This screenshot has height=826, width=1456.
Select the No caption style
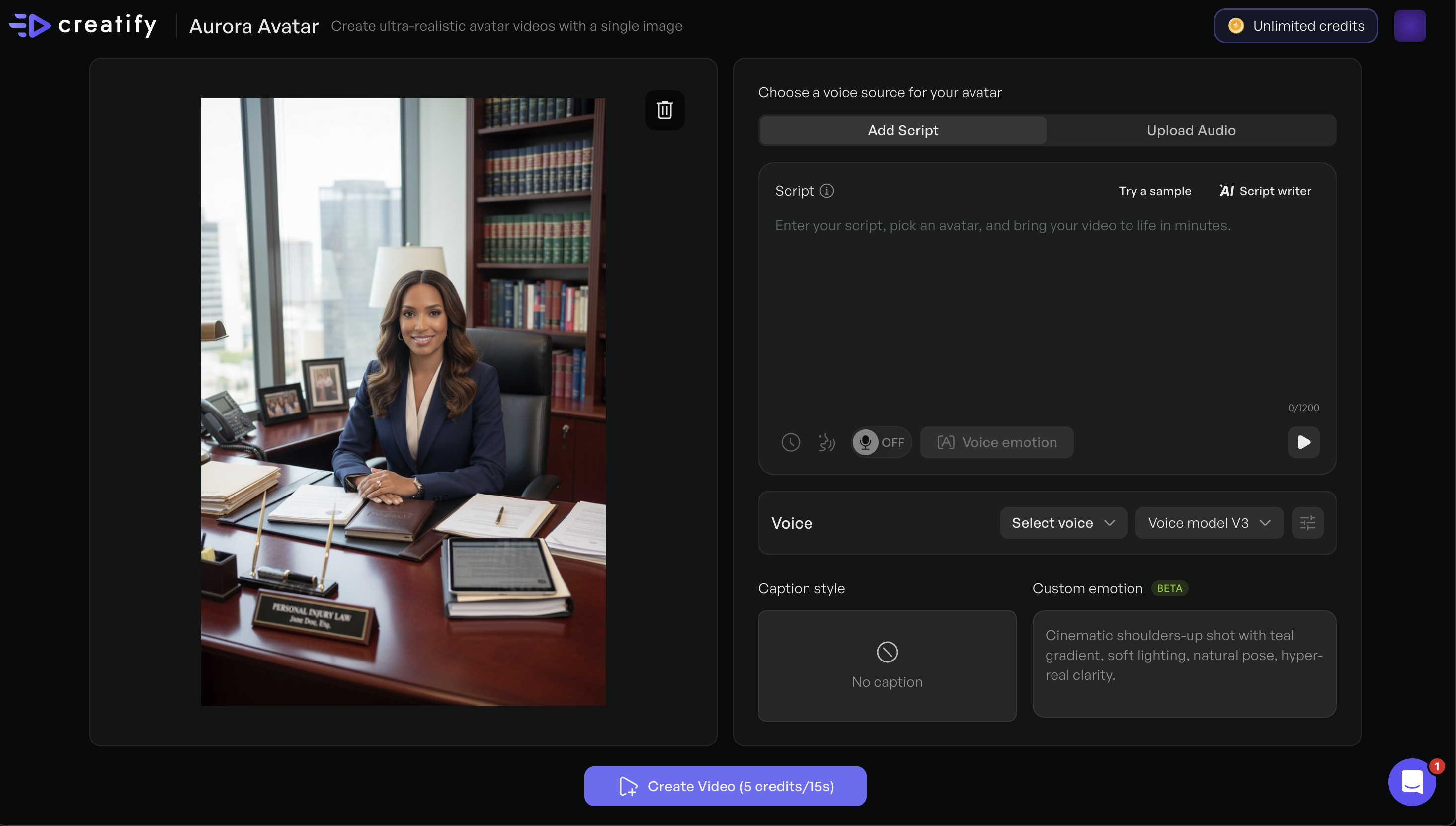[x=887, y=666]
